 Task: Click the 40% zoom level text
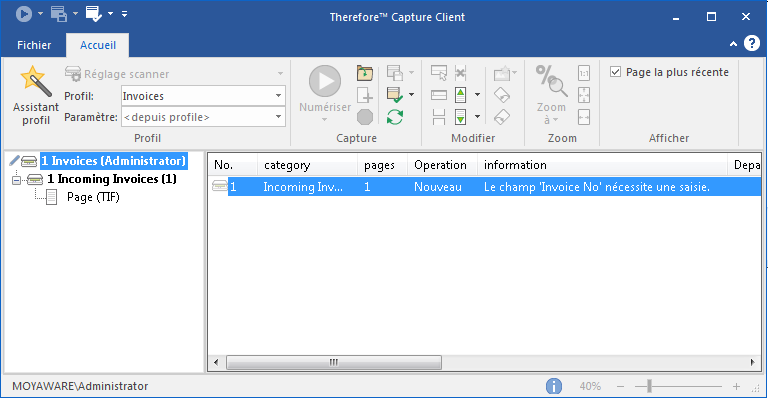590,386
